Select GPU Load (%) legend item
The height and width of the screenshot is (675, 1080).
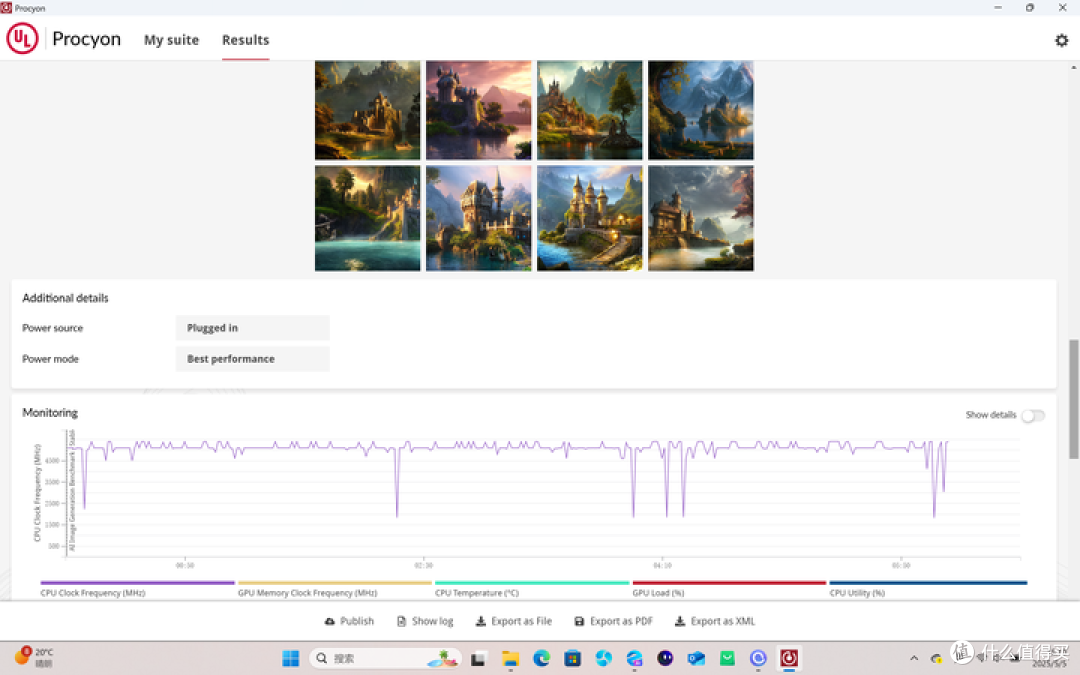(729, 589)
